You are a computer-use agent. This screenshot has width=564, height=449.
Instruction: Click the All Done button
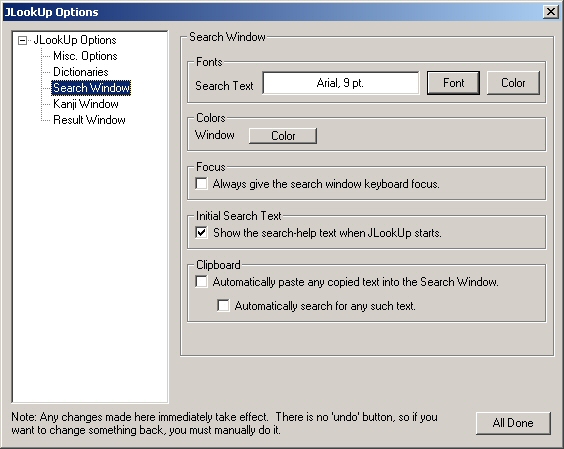(x=513, y=423)
